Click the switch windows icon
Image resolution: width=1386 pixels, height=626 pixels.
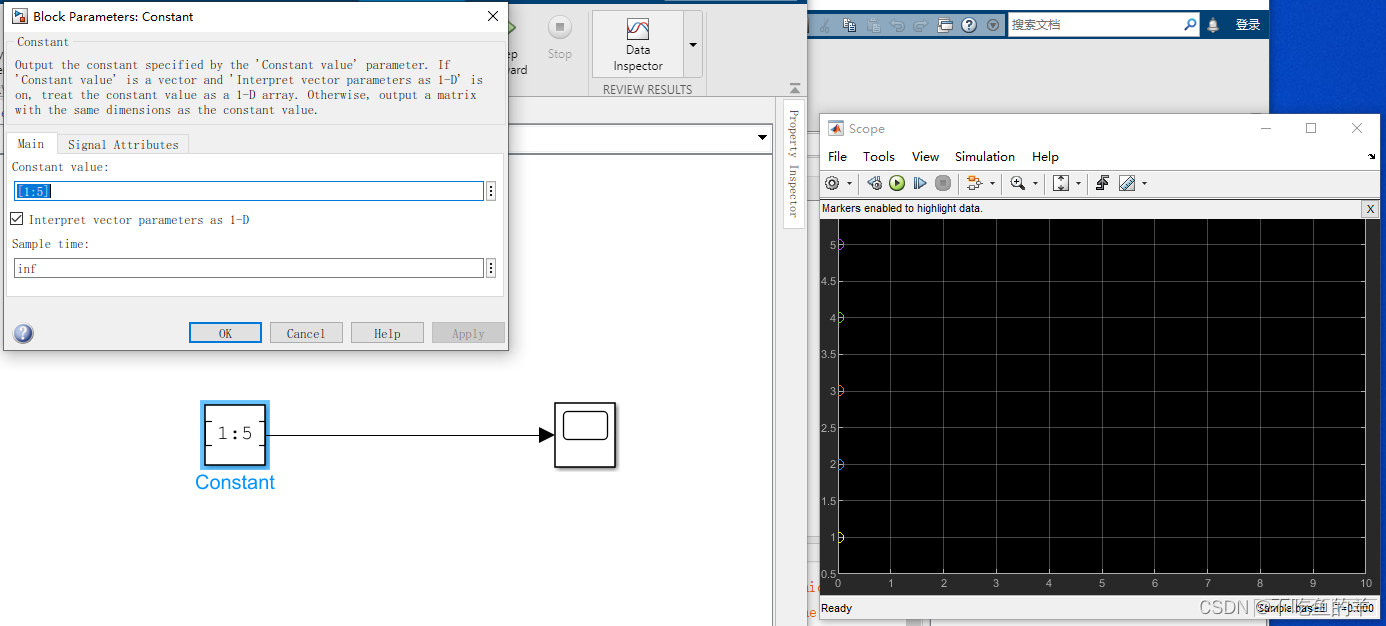click(x=945, y=25)
